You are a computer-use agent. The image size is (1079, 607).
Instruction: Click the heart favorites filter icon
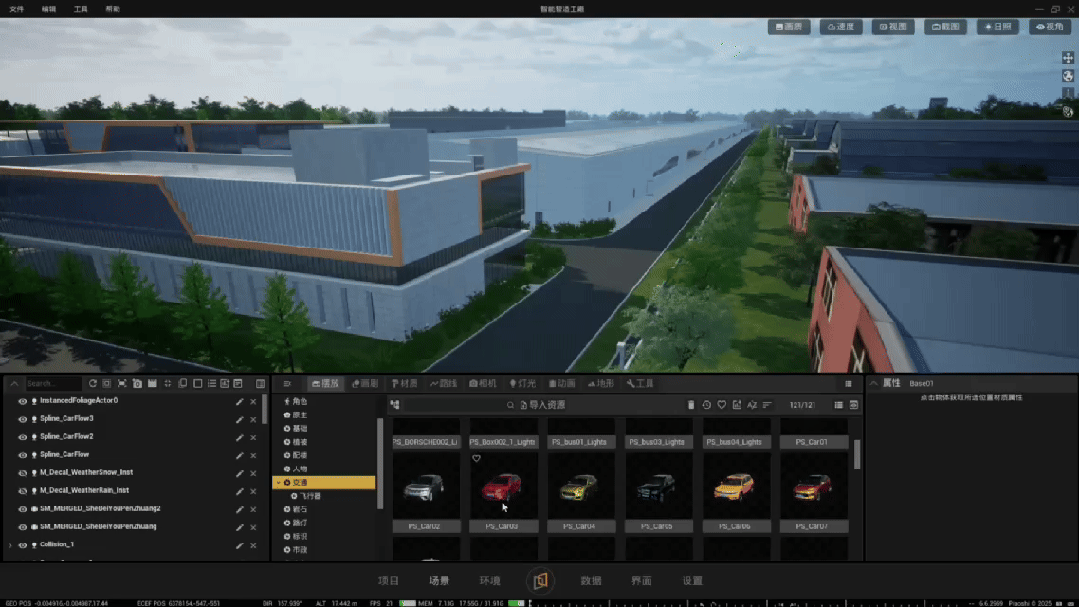(x=721, y=405)
